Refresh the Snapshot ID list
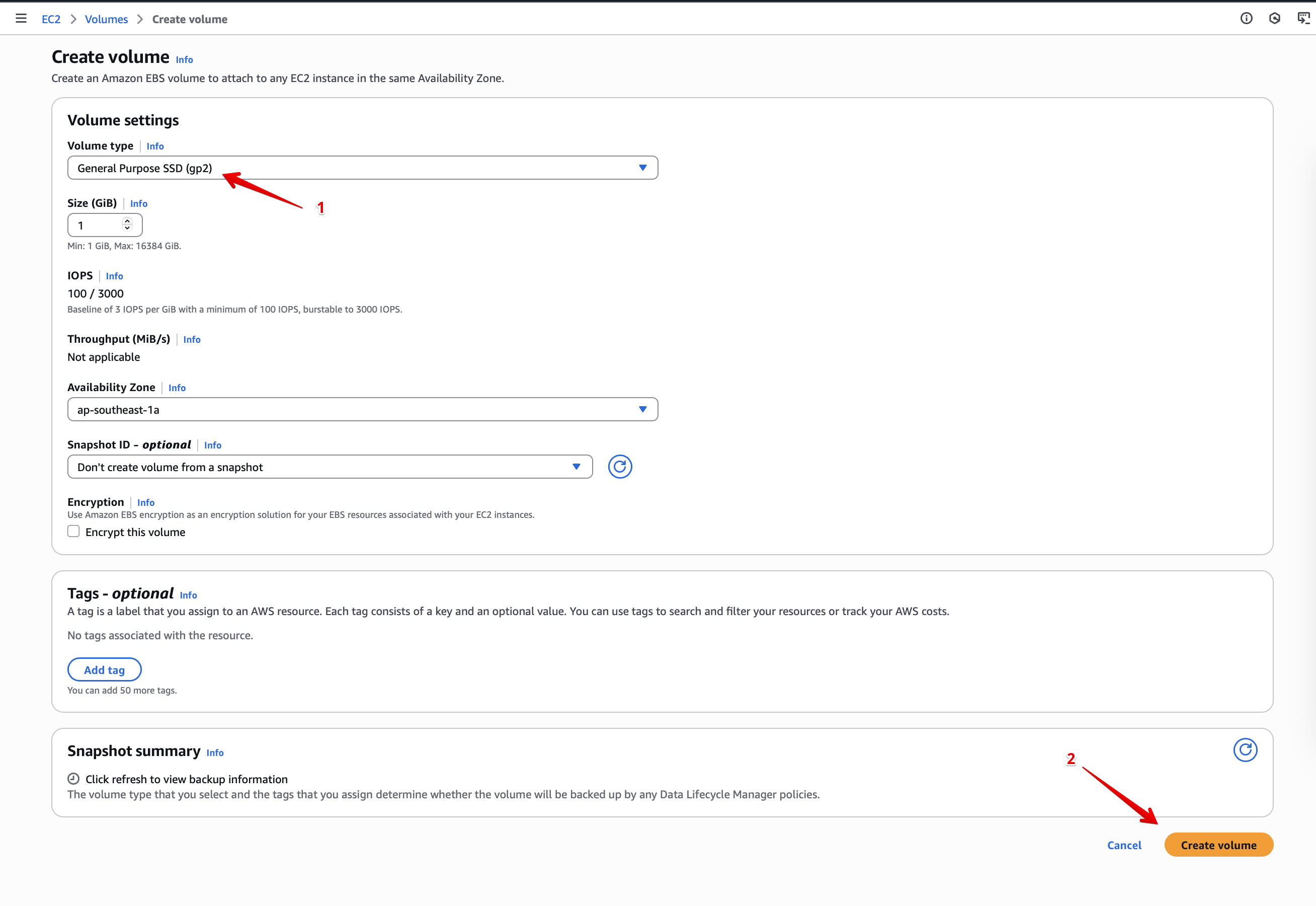This screenshot has height=906, width=1316. [620, 466]
